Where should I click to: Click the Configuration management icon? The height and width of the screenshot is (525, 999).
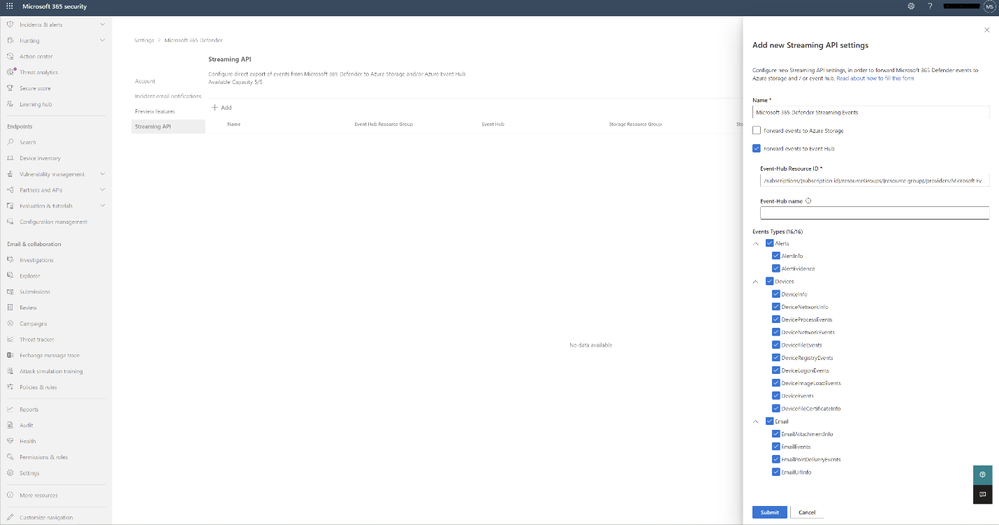[x=10, y=222]
